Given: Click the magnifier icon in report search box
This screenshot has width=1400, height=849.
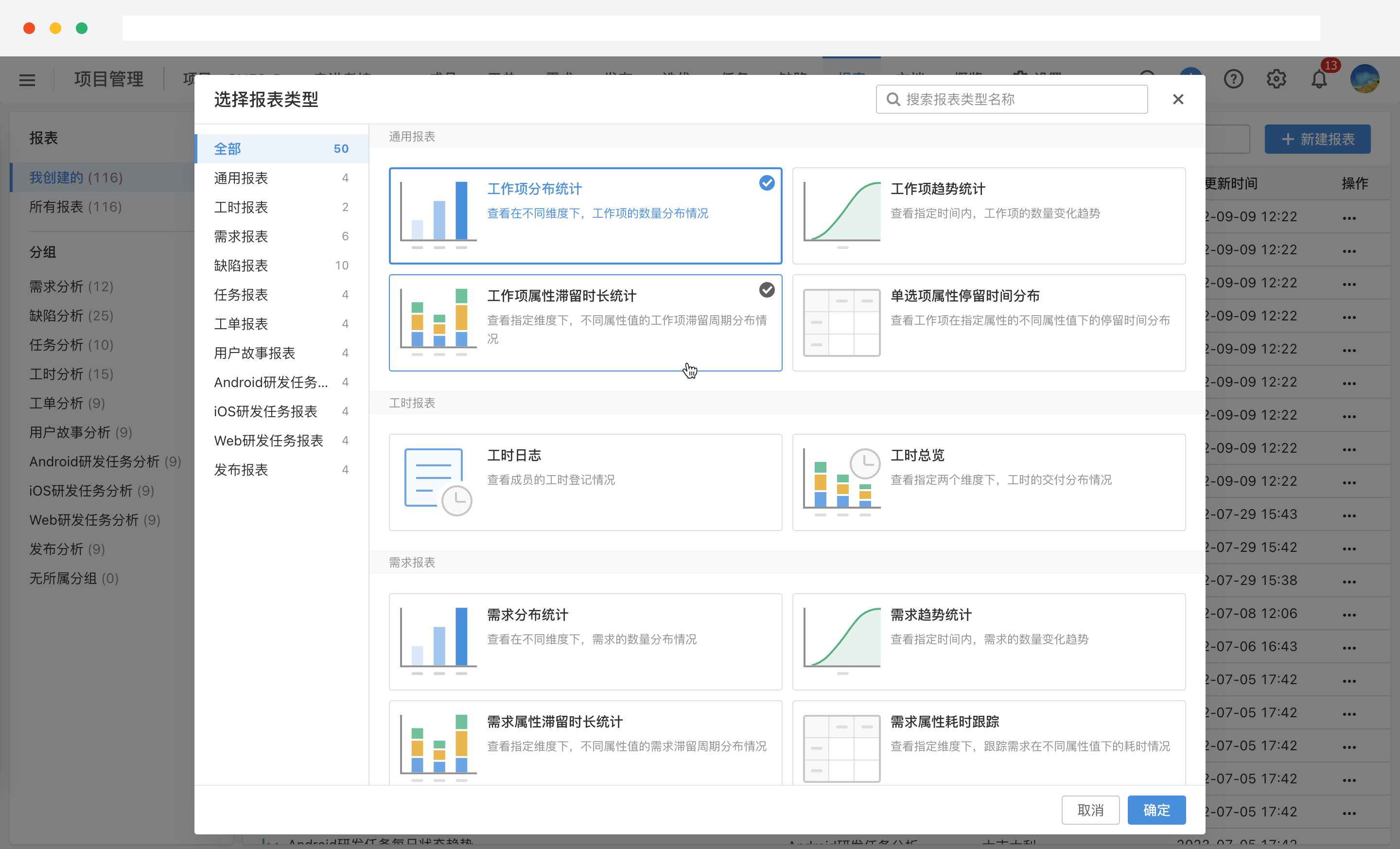Looking at the screenshot, I should (894, 99).
